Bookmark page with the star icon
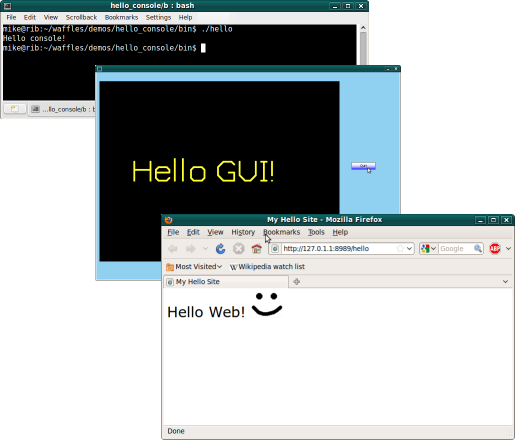 400,248
